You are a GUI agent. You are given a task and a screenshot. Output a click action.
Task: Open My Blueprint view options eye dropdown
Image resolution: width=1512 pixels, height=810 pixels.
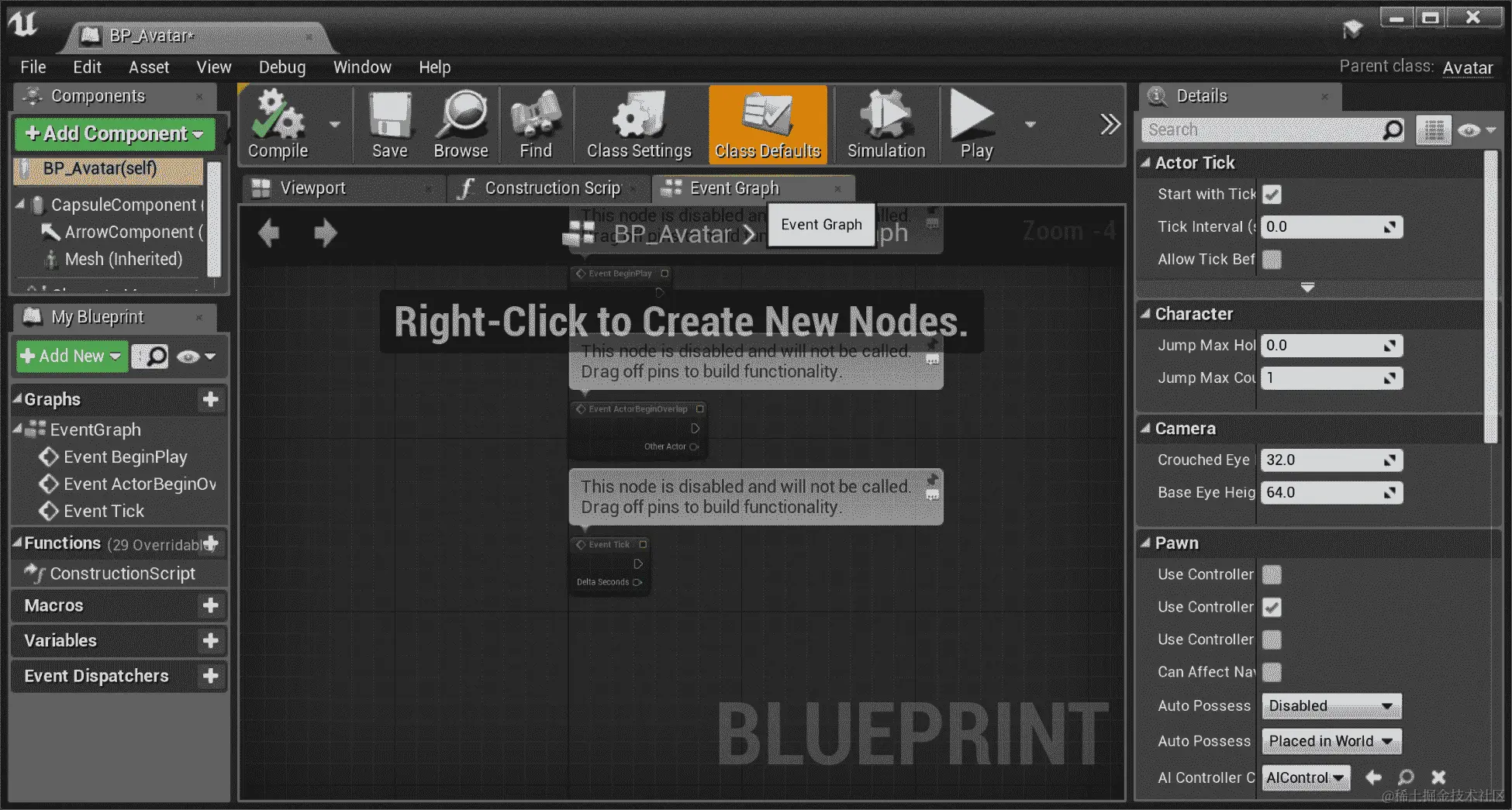click(195, 357)
